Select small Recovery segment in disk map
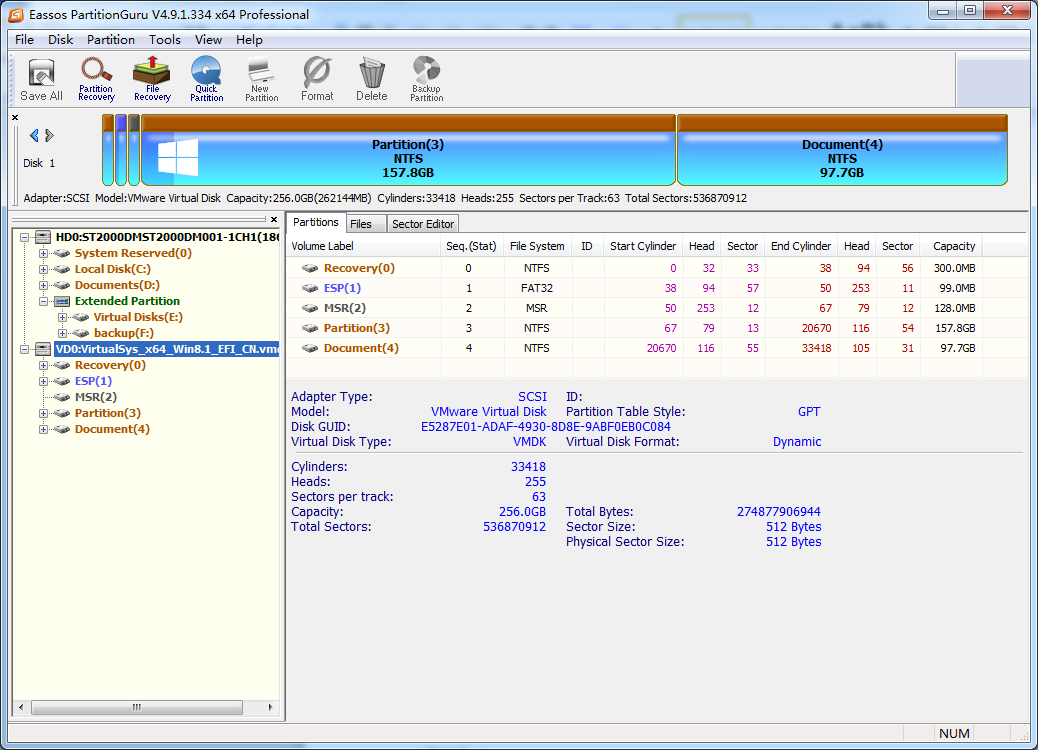1038x750 pixels. [108, 150]
